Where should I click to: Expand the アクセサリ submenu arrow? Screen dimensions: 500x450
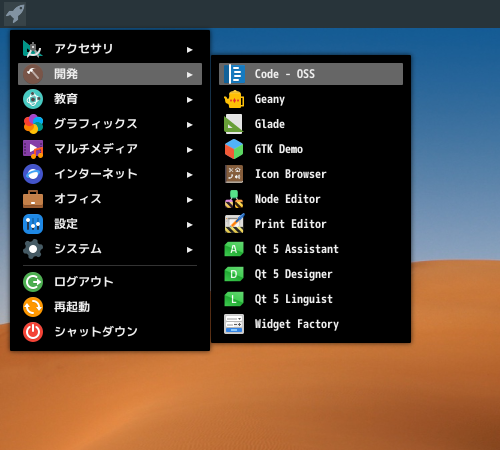(190, 50)
